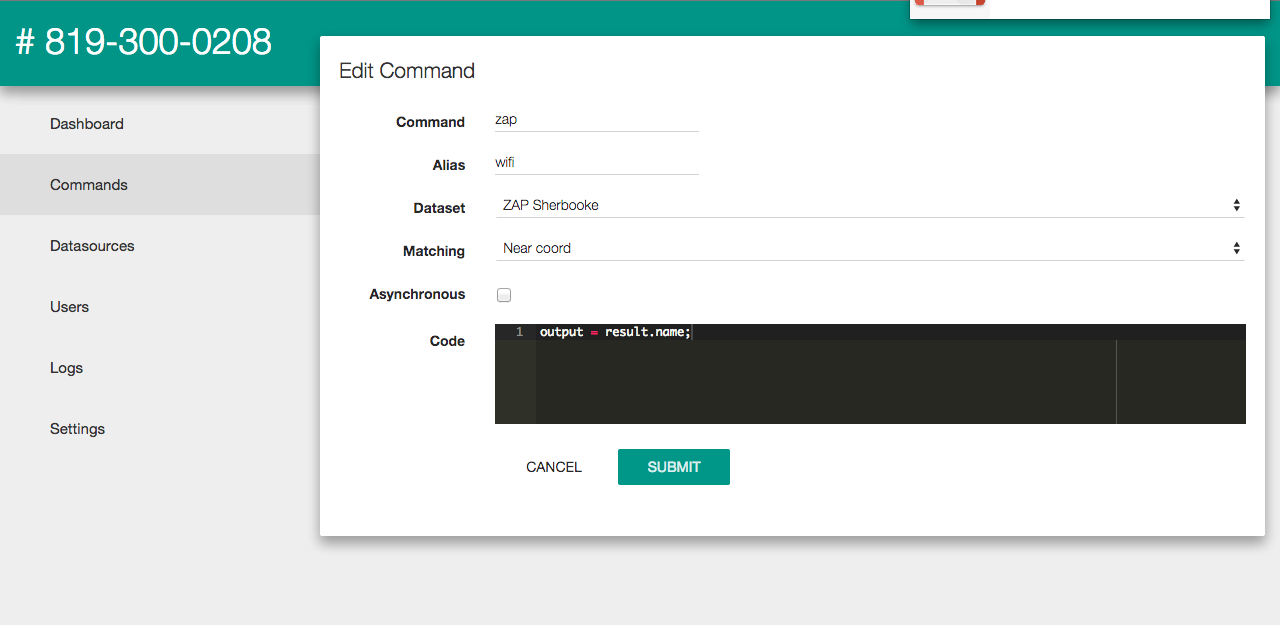Click the Edit Command dialog title
Image resolution: width=1280 pixels, height=625 pixels.
point(407,71)
